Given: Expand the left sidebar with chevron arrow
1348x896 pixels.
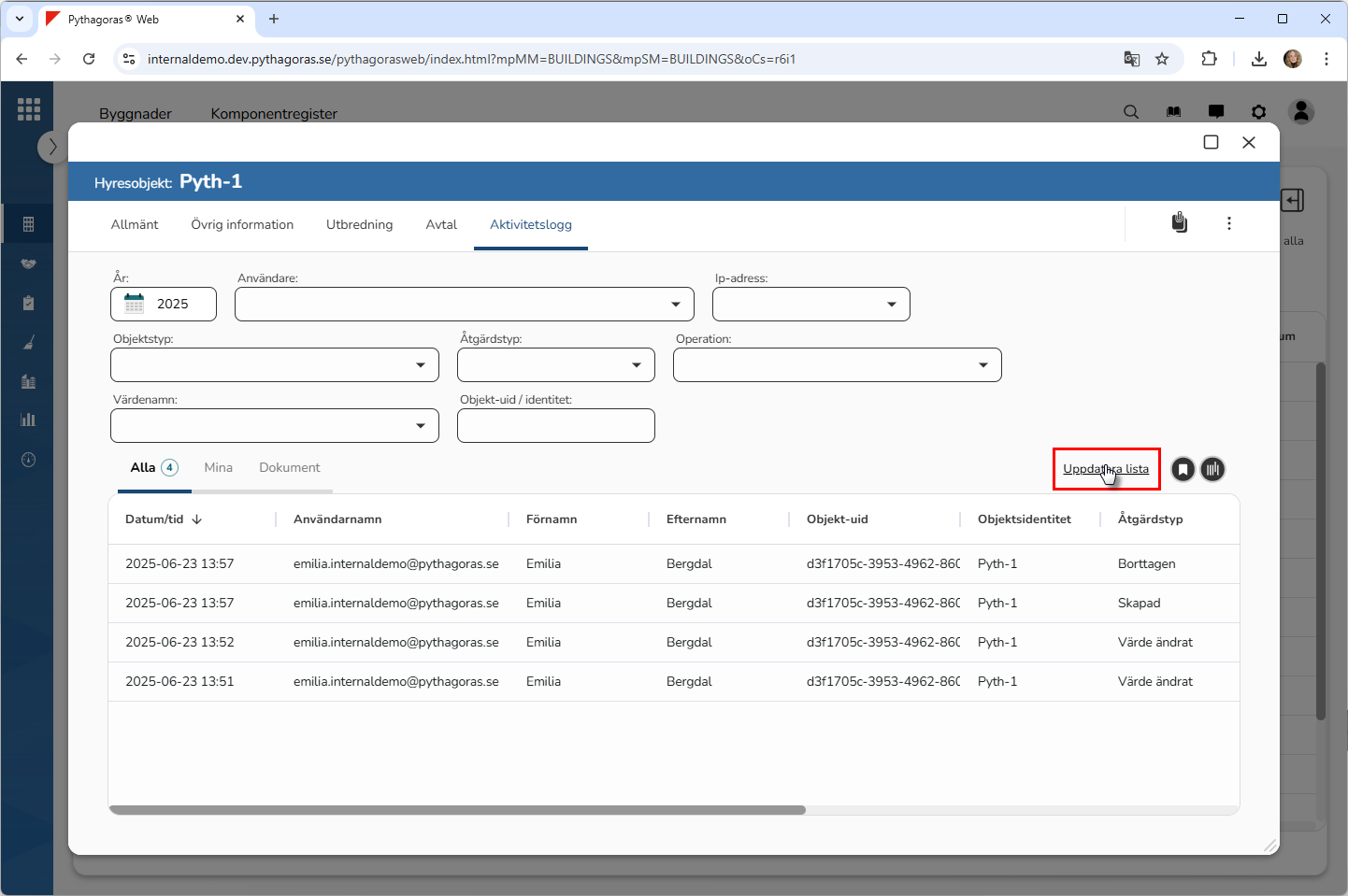Looking at the screenshot, I should (x=52, y=147).
